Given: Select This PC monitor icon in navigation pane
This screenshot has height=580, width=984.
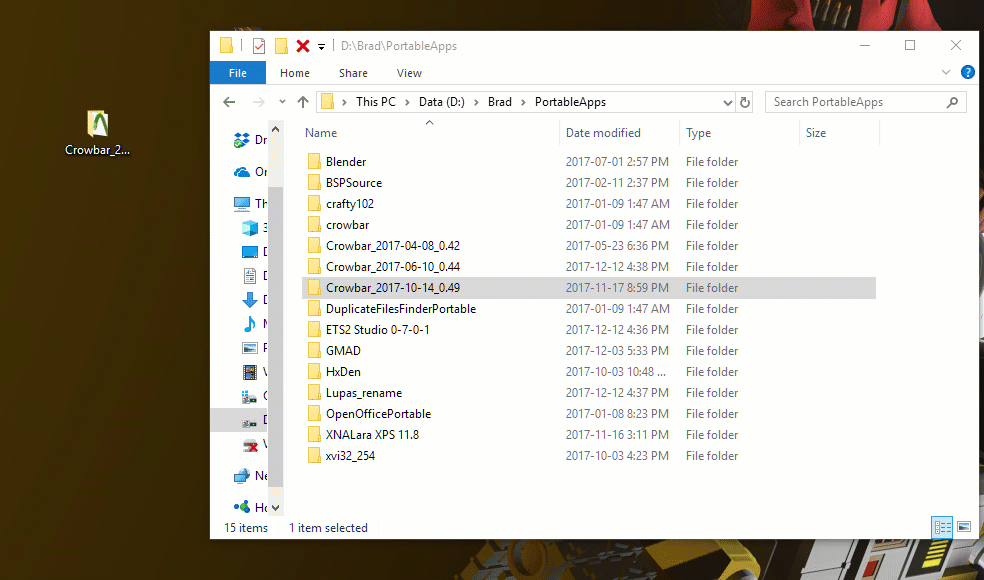Looking at the screenshot, I should [242, 203].
